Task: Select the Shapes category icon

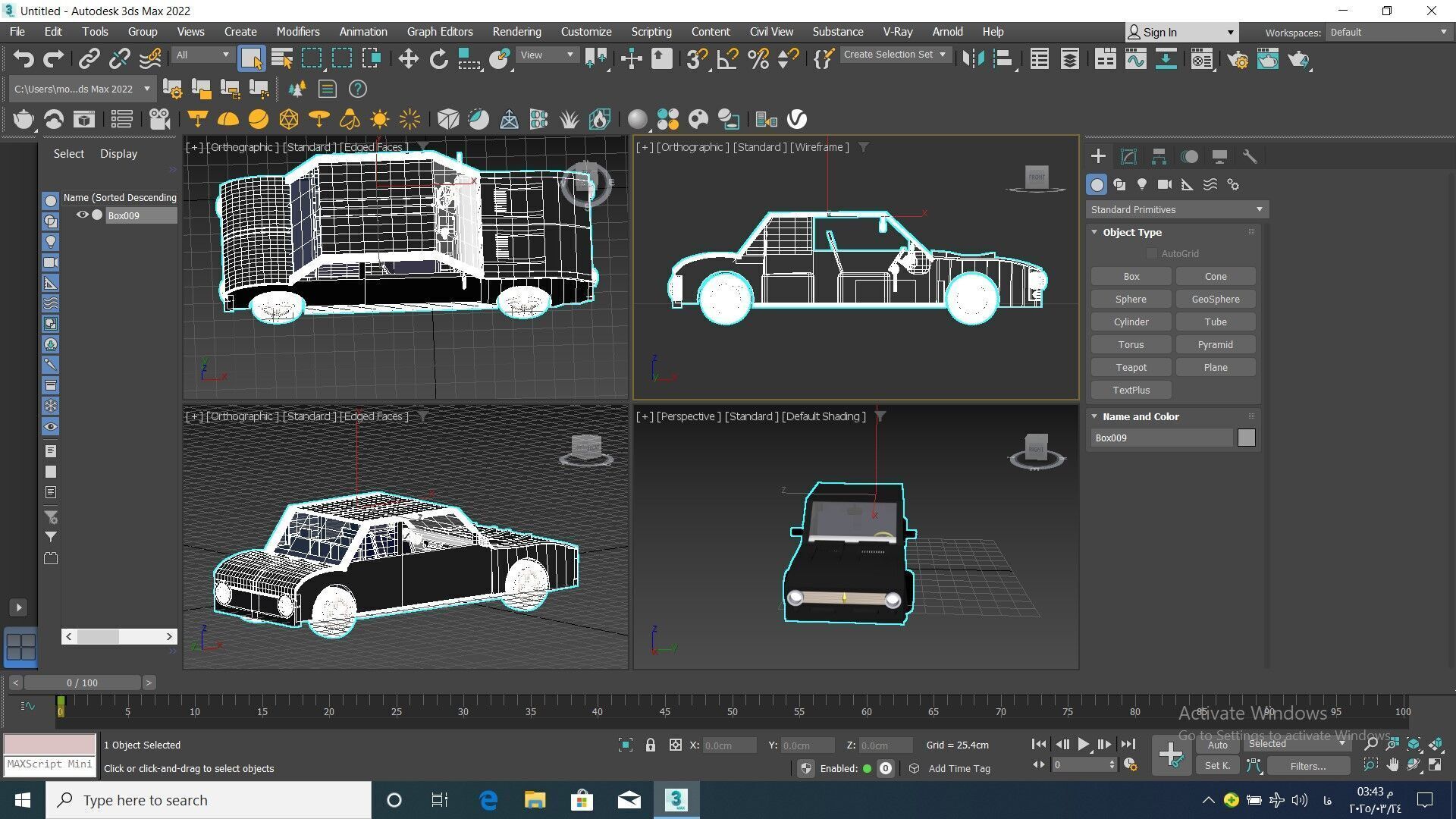Action: pos(1119,184)
